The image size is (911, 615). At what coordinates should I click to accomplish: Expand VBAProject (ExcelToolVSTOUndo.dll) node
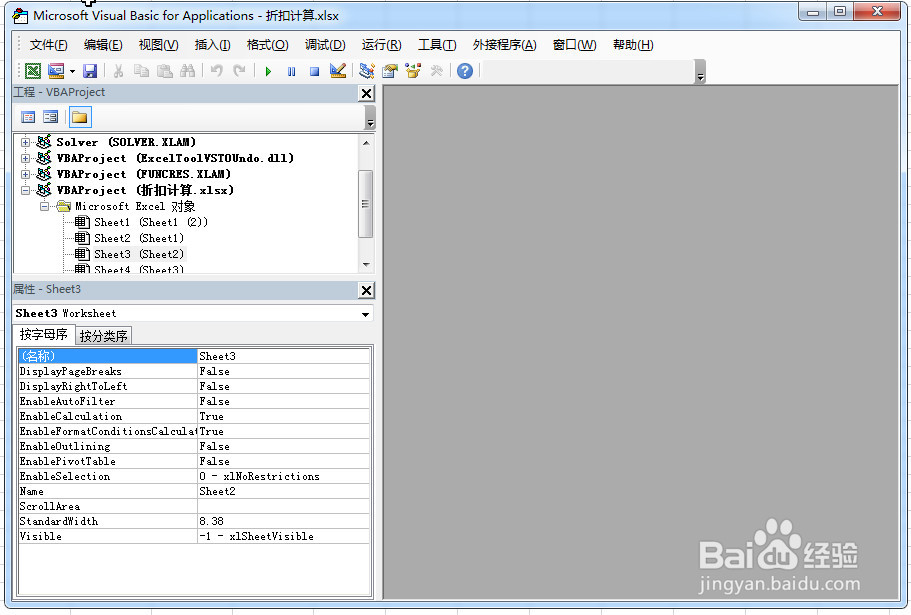pyautogui.click(x=25, y=158)
